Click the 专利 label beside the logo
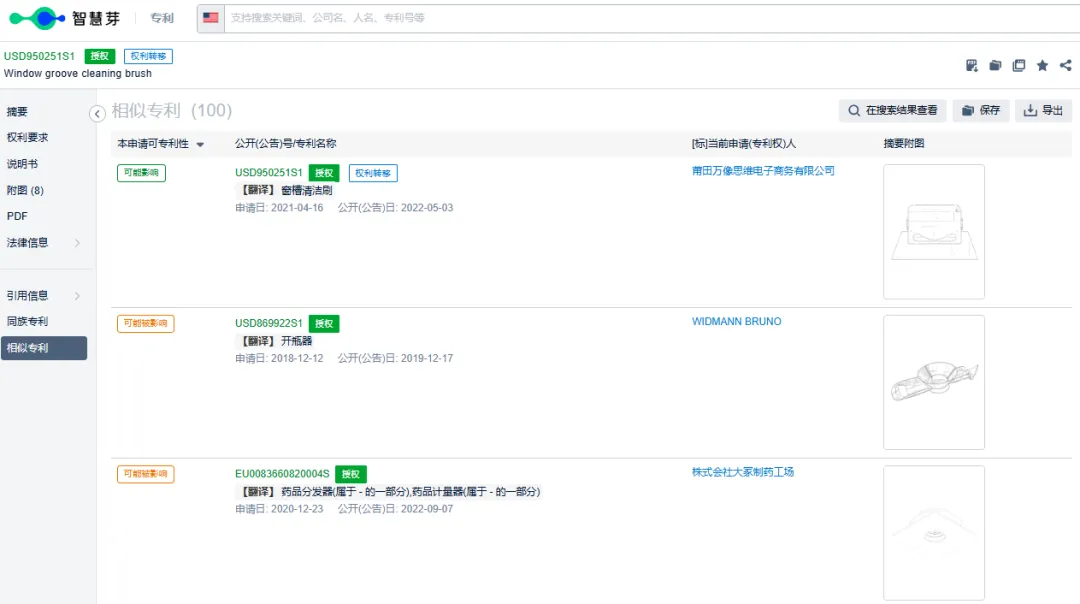 pyautogui.click(x=163, y=19)
